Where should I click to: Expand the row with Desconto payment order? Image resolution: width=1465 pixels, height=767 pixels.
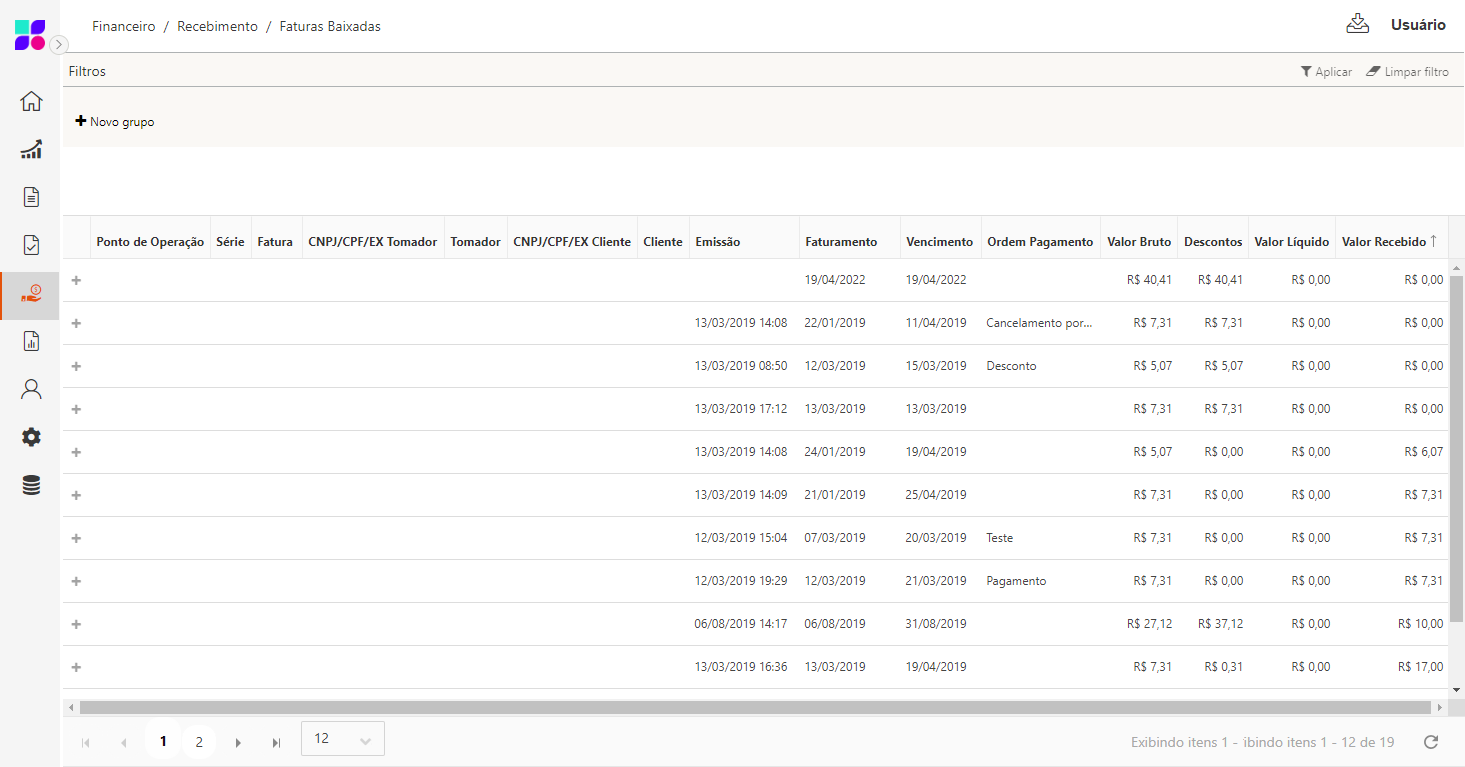coord(76,366)
